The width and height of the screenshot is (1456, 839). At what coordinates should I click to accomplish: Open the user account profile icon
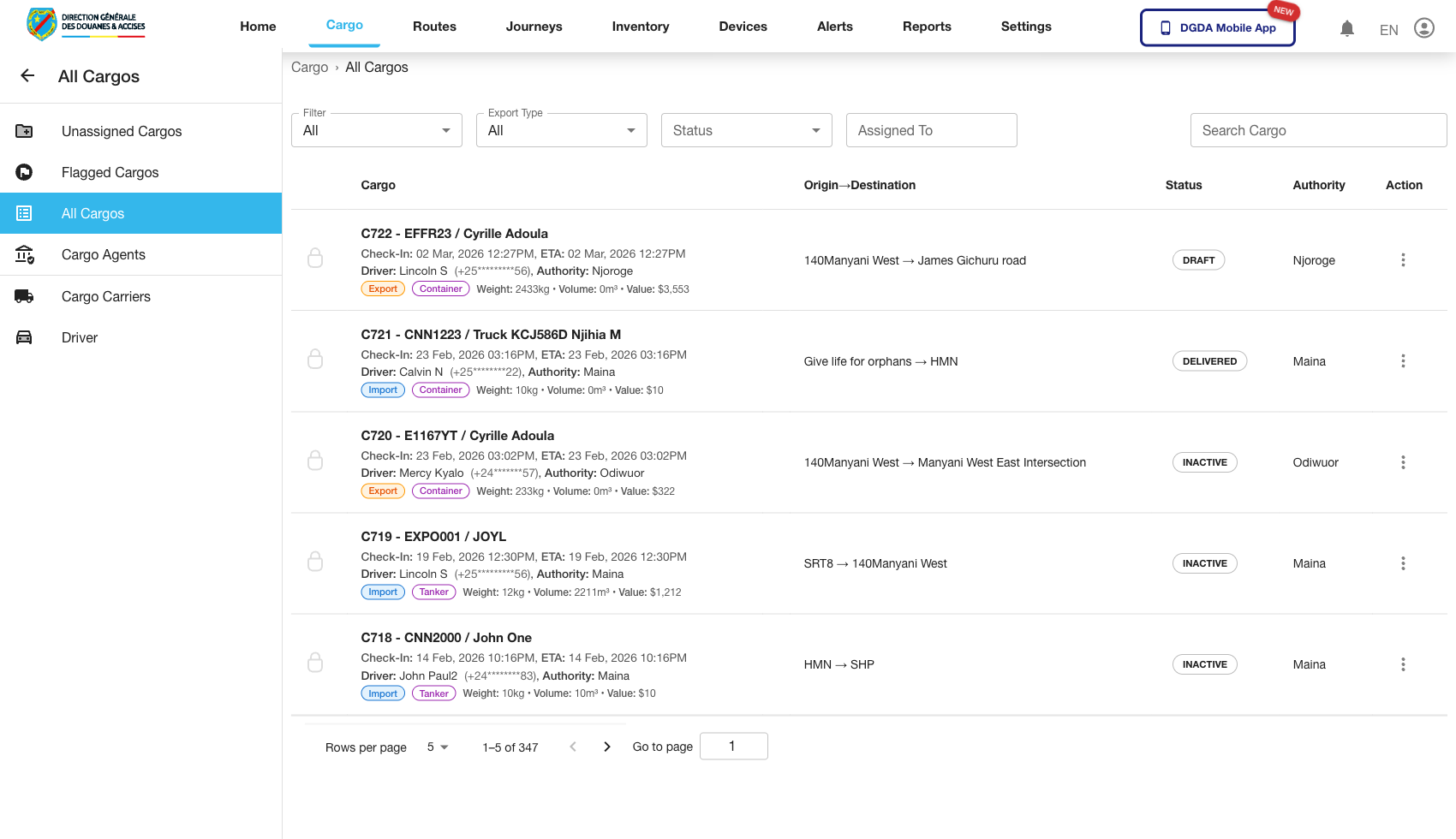(x=1423, y=28)
